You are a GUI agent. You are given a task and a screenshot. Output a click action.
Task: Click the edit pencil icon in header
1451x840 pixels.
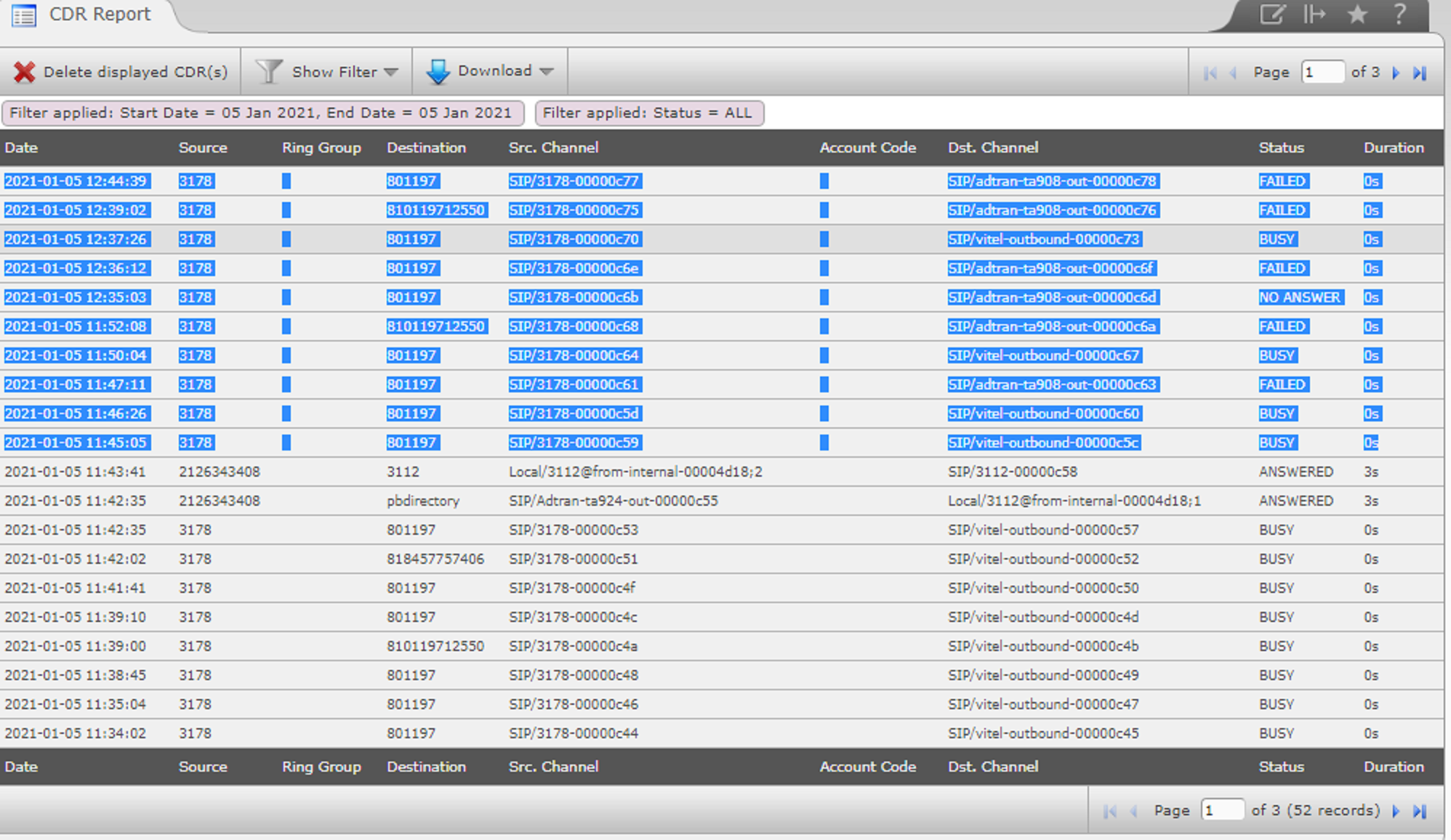[1272, 15]
